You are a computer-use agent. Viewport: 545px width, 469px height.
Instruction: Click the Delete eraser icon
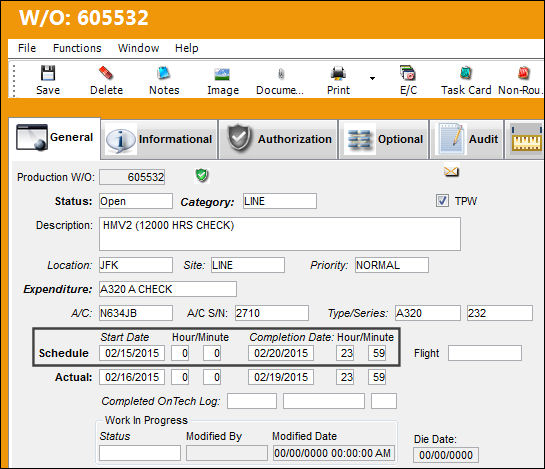pos(106,73)
